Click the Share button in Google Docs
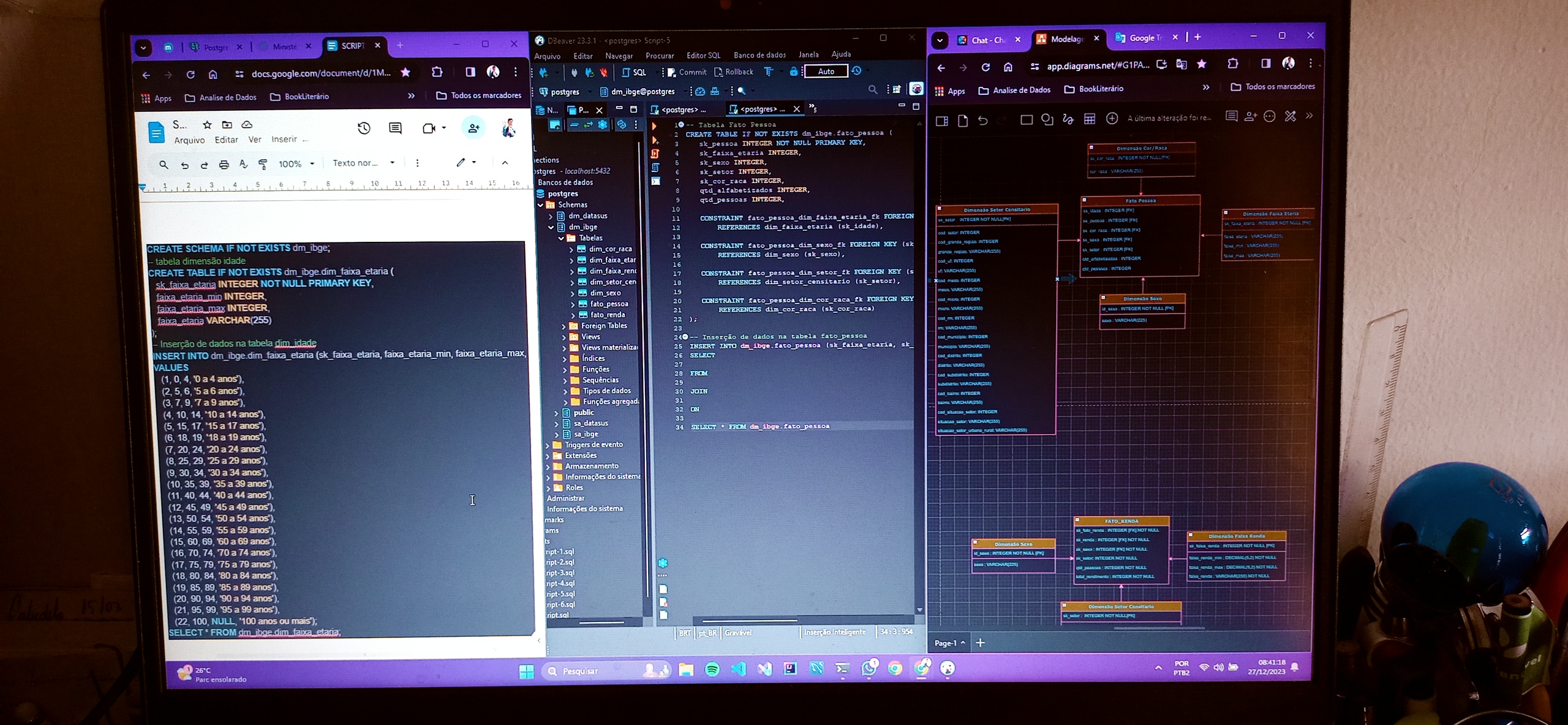The image size is (1568, 725). coord(473,128)
